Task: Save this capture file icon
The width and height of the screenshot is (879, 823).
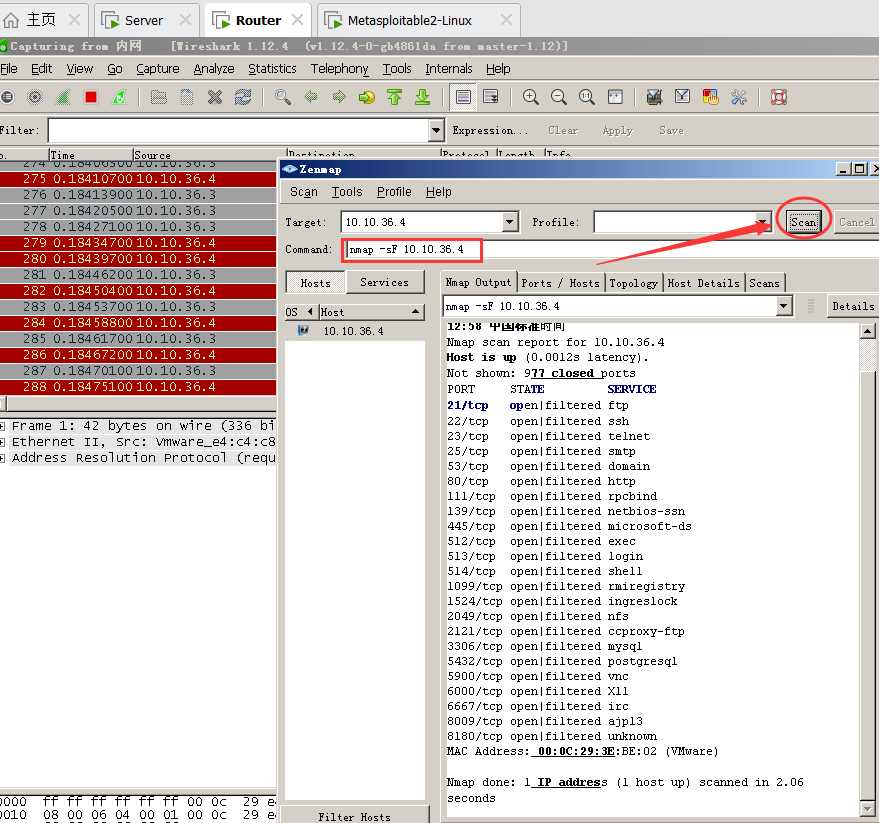Action: coord(187,97)
